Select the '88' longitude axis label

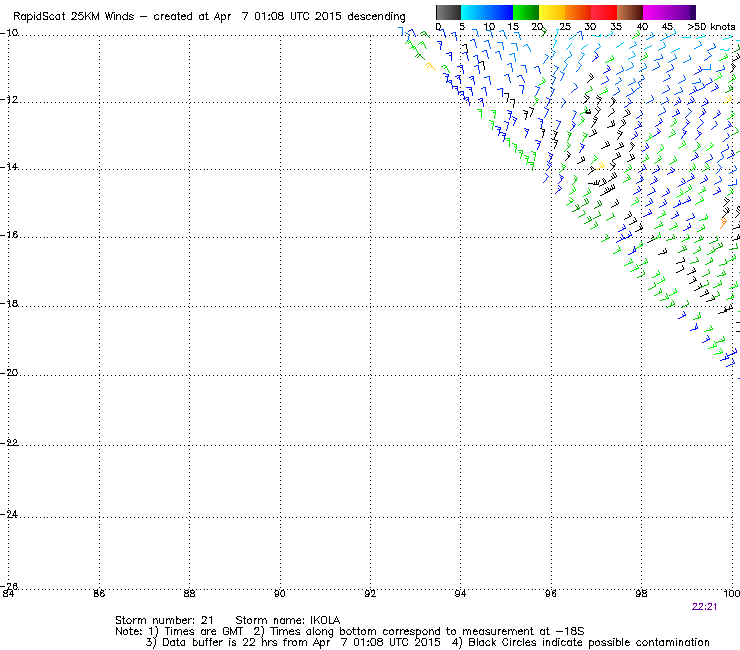(189, 593)
